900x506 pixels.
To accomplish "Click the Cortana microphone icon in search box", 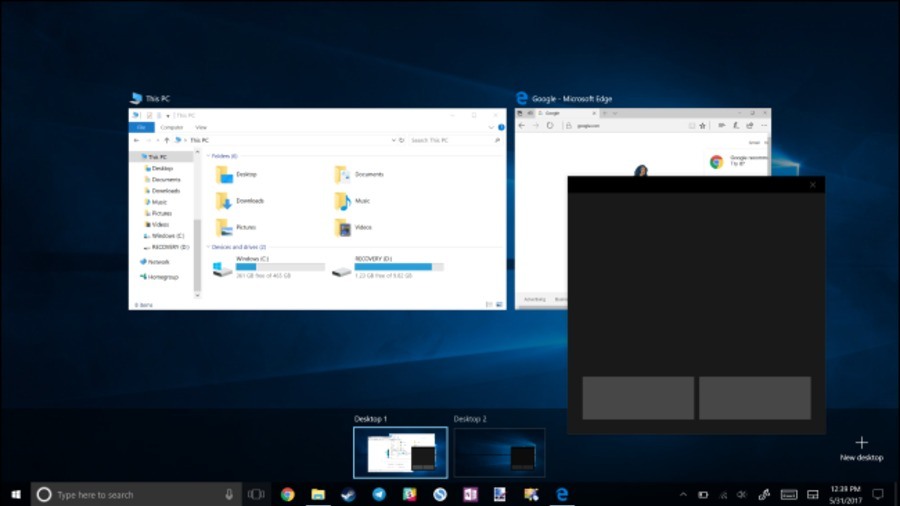I will 229,494.
